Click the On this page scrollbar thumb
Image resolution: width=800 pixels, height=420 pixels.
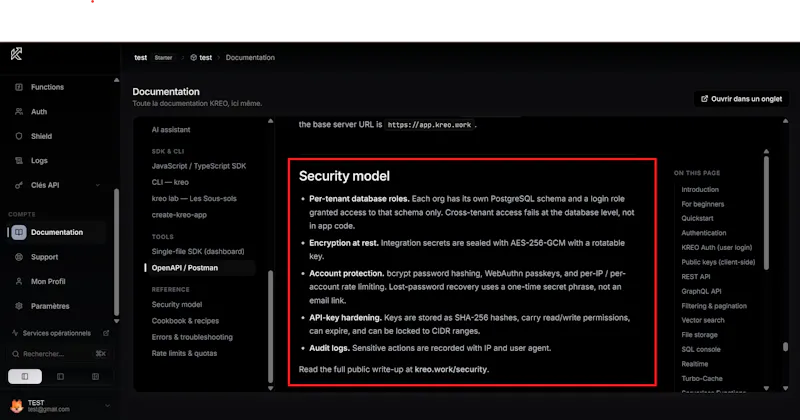tap(766, 213)
